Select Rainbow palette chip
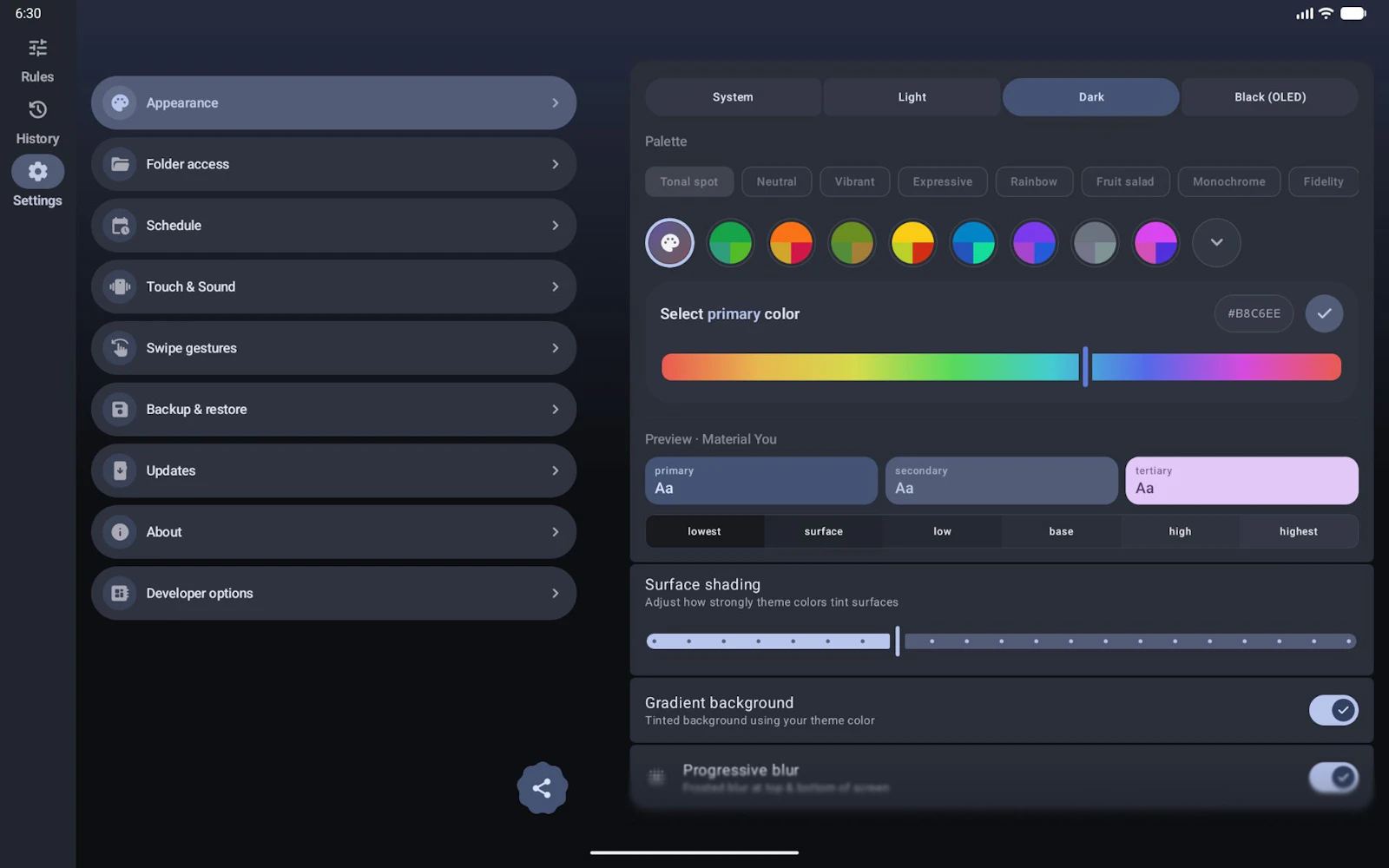The image size is (1389, 868). tap(1034, 181)
